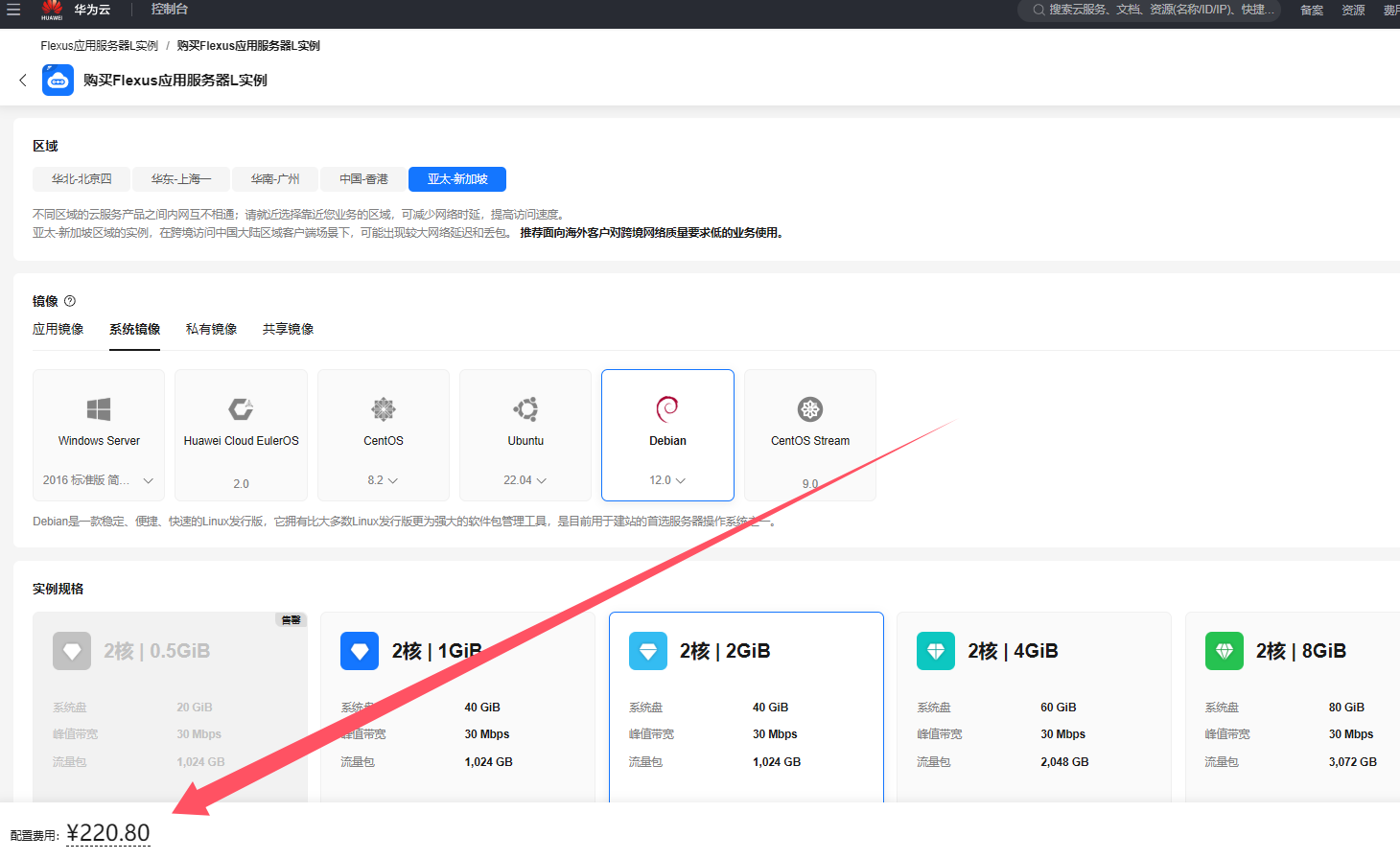Click the 3,072 GB traffic value

point(1353,762)
